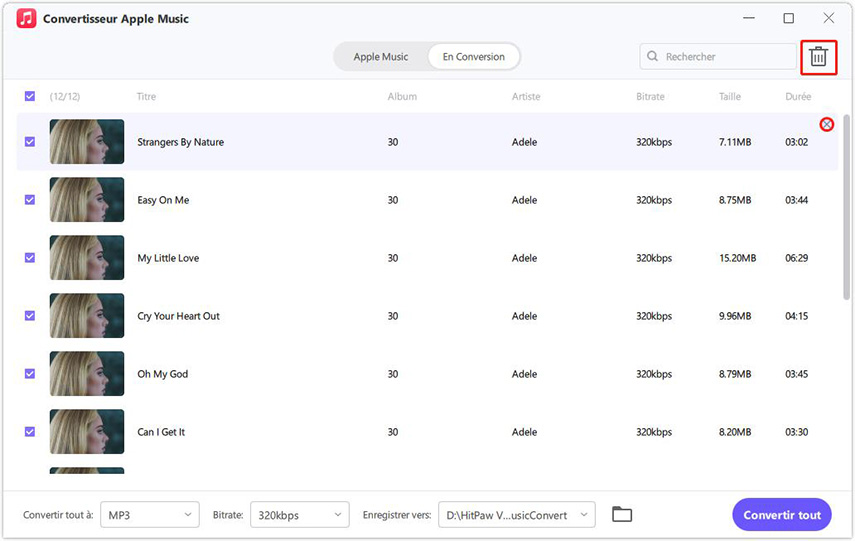Click the My Little Love album thumbnail
This screenshot has height=541, width=855.
pyautogui.click(x=87, y=257)
